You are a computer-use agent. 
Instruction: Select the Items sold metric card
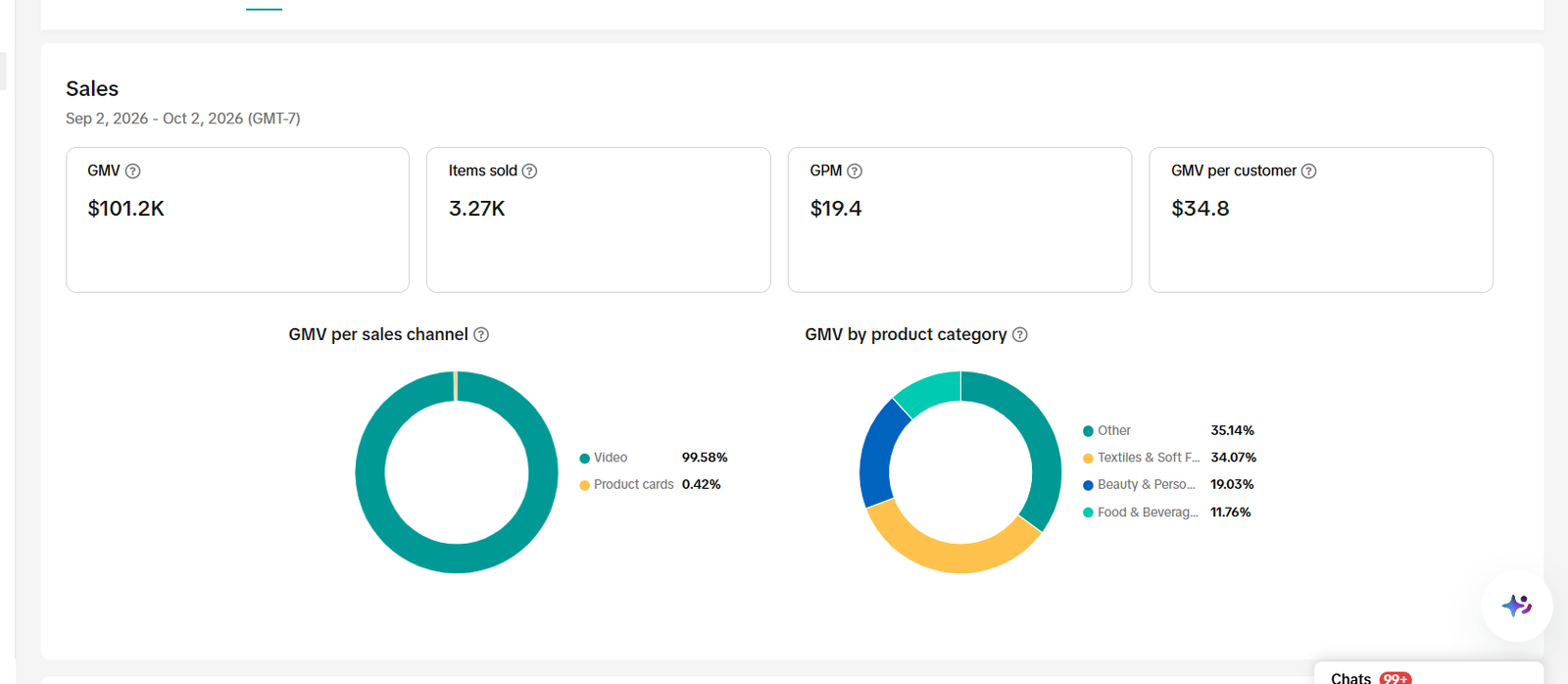(x=599, y=220)
